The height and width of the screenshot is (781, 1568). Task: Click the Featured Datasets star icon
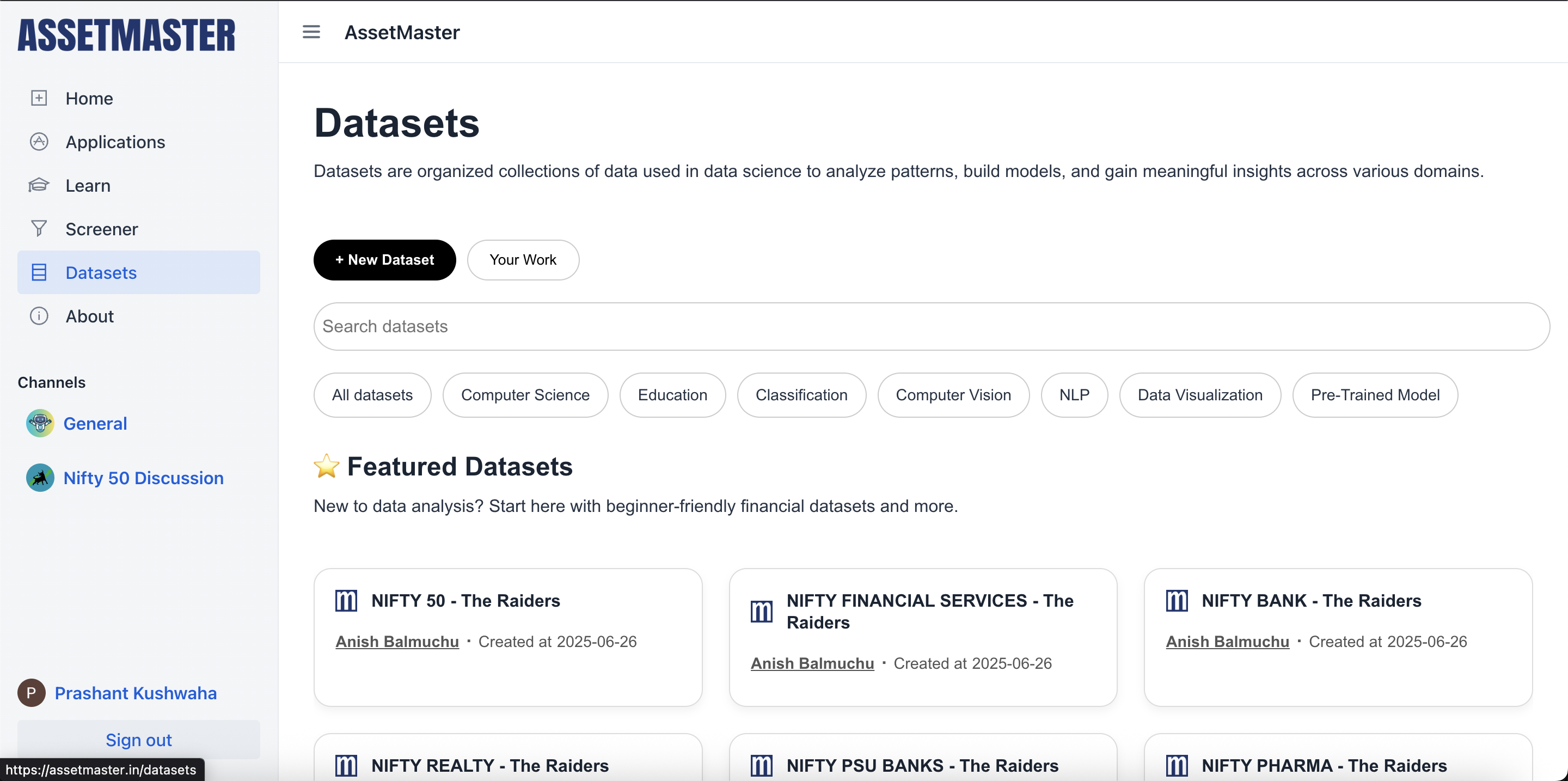[x=327, y=466]
